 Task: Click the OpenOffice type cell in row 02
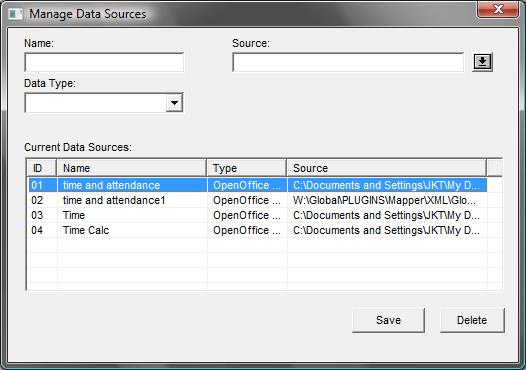pyautogui.click(x=247, y=200)
